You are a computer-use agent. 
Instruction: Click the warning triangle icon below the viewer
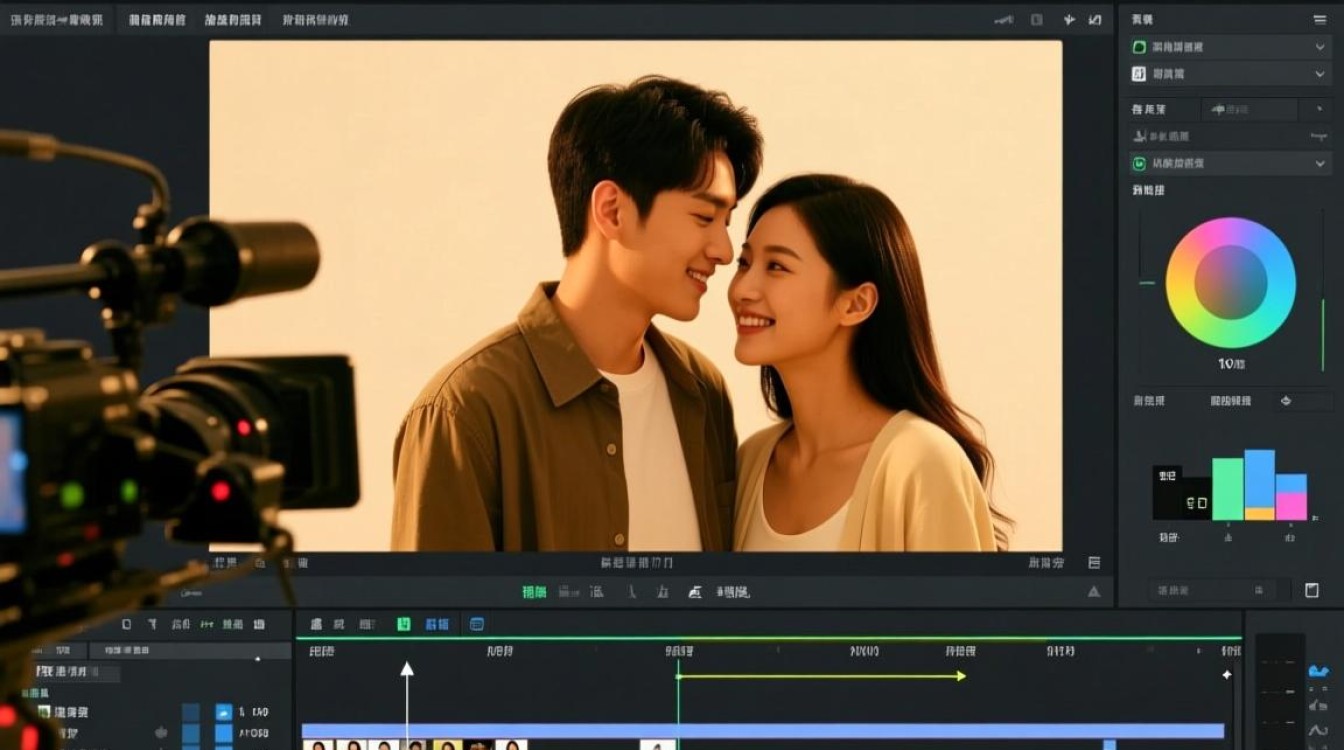[1093, 591]
